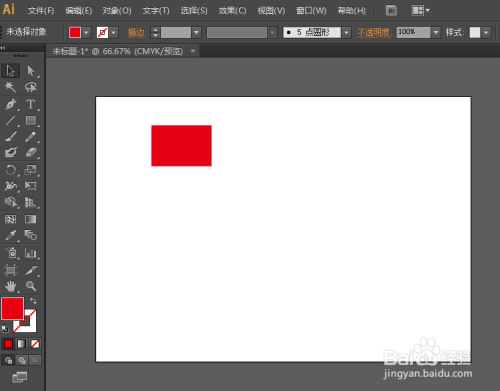
Task: Select the Type tool
Action: [x=31, y=104]
